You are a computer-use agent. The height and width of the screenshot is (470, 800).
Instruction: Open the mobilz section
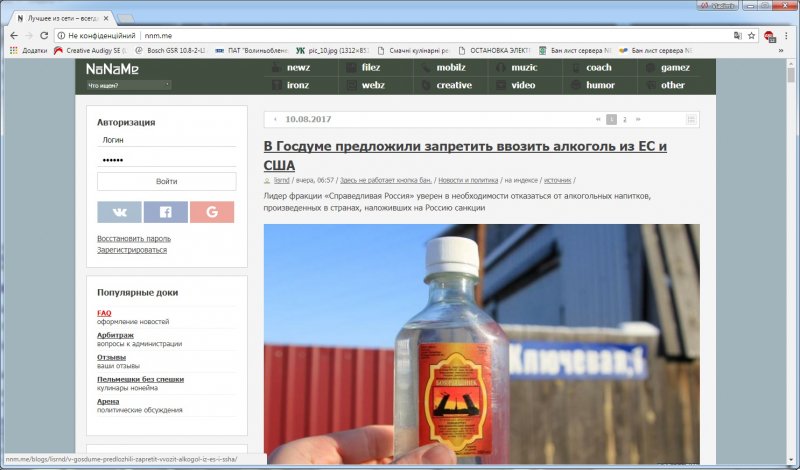451,67
